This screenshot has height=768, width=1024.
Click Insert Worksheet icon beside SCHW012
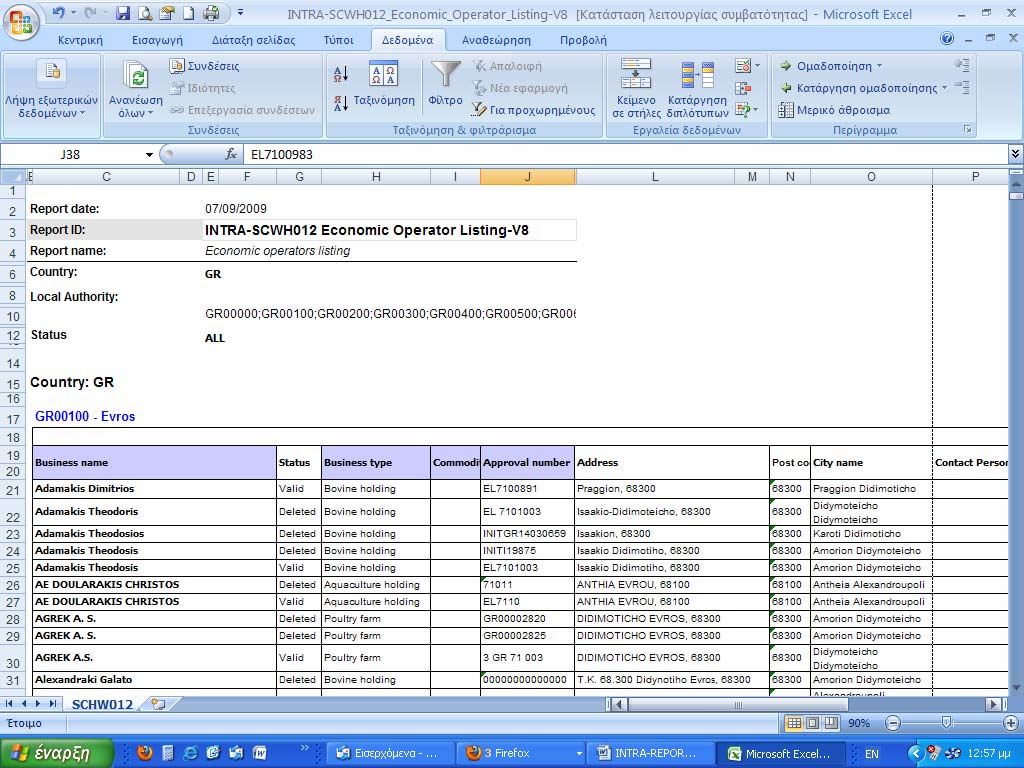coord(157,705)
